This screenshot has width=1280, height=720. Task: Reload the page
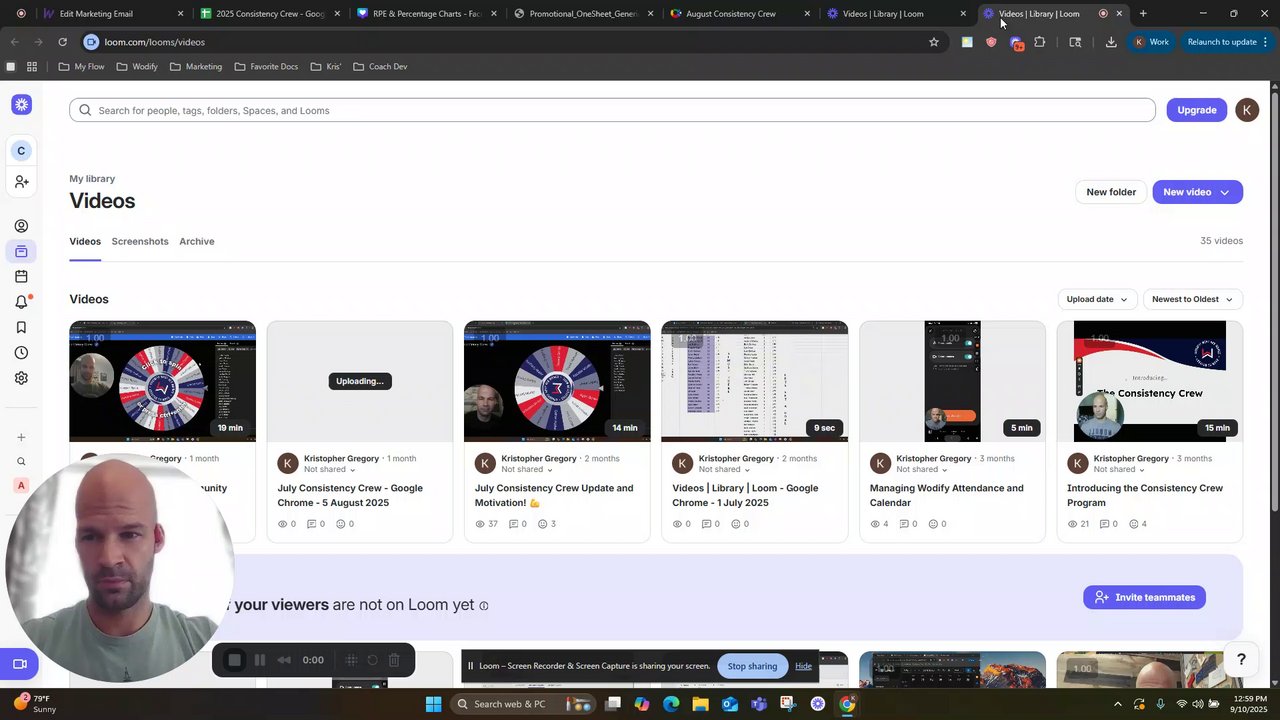click(62, 42)
